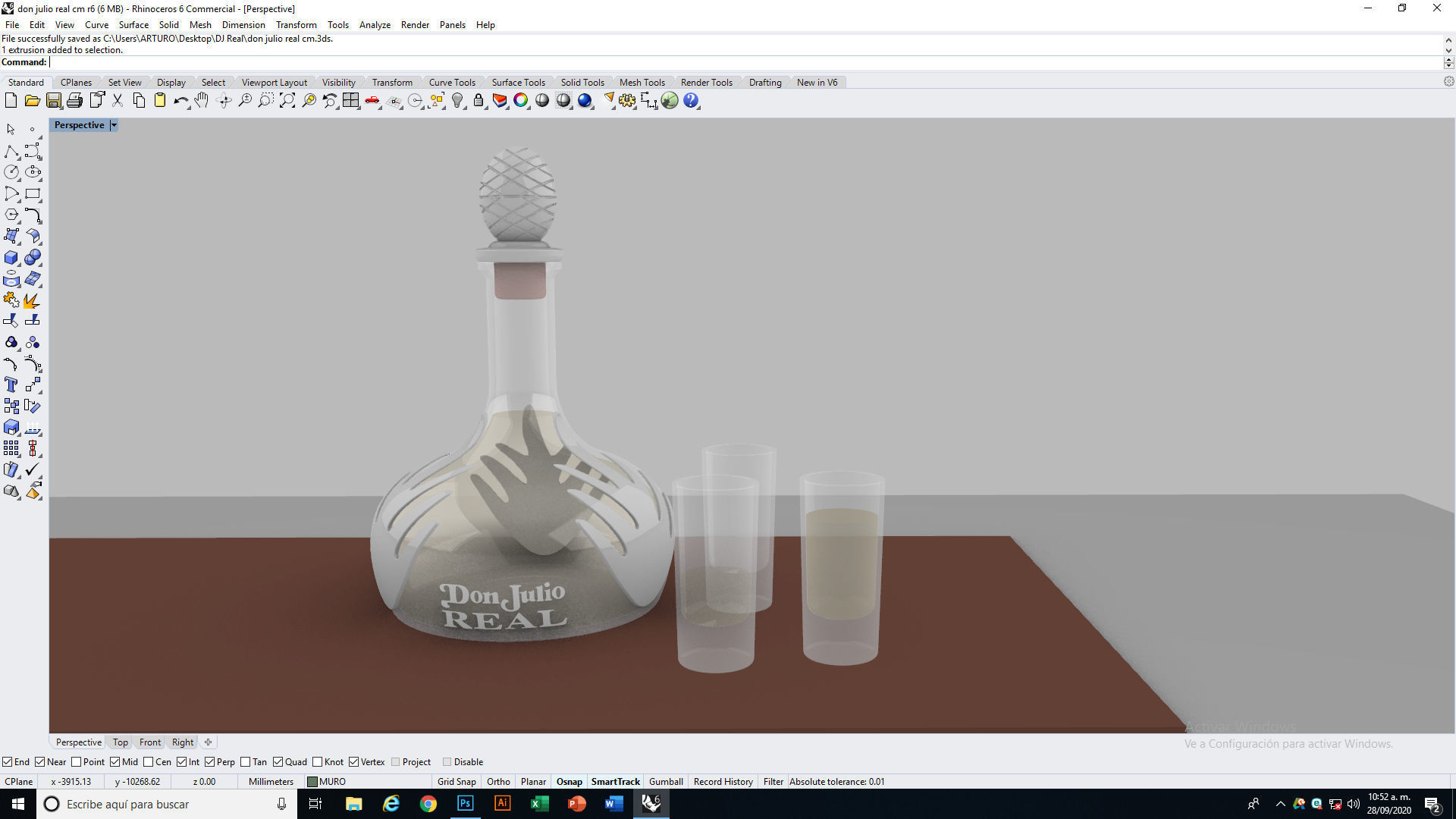Select the Text object tool
The width and height of the screenshot is (1456, 819).
pos(11,385)
